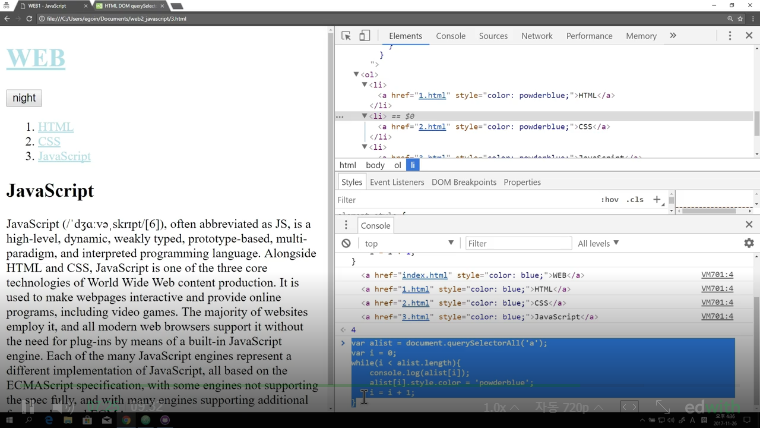Screen dimensions: 760x428
Task: Click index.html link in console output
Action: [425, 275]
